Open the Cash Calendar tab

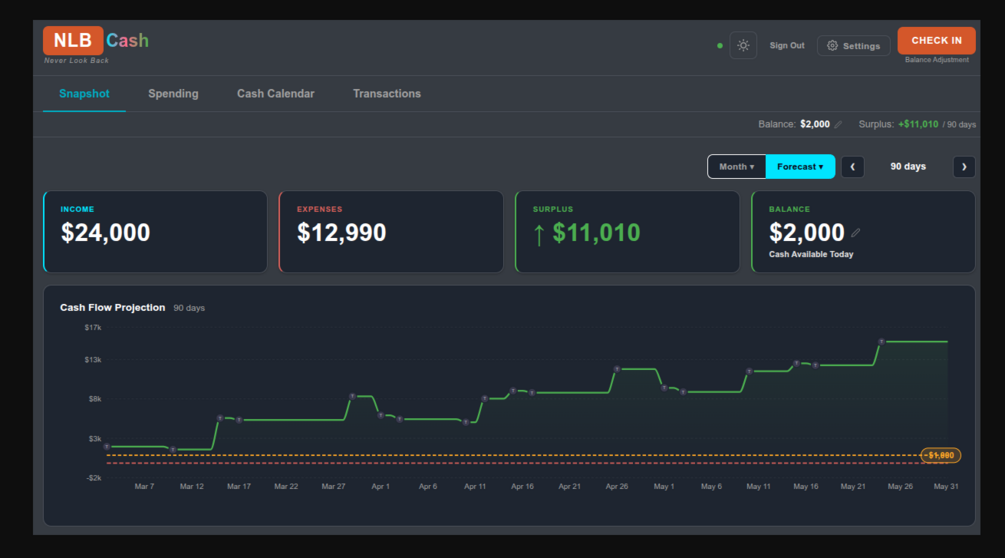coord(276,94)
